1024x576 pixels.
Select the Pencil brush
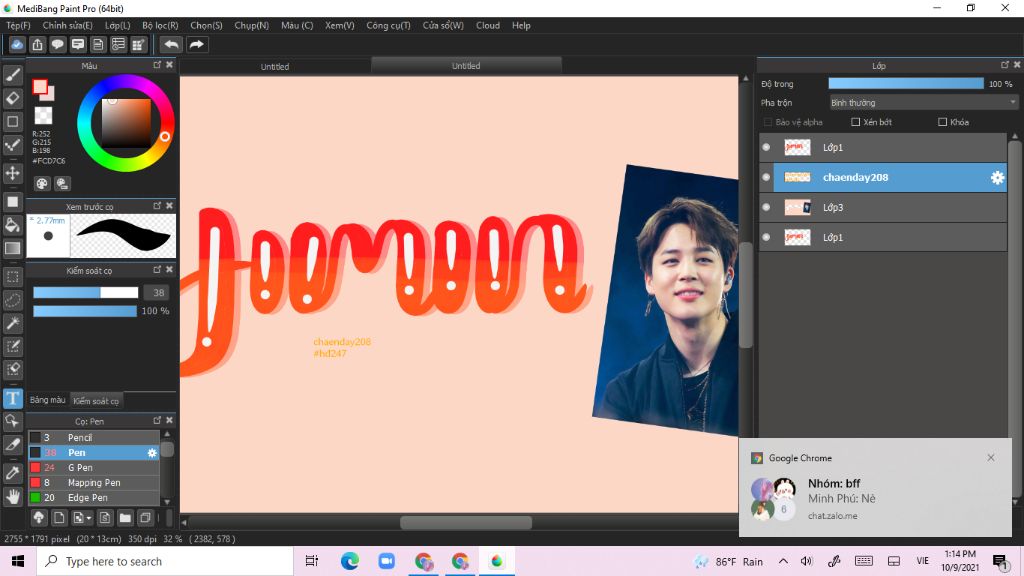[94, 438]
